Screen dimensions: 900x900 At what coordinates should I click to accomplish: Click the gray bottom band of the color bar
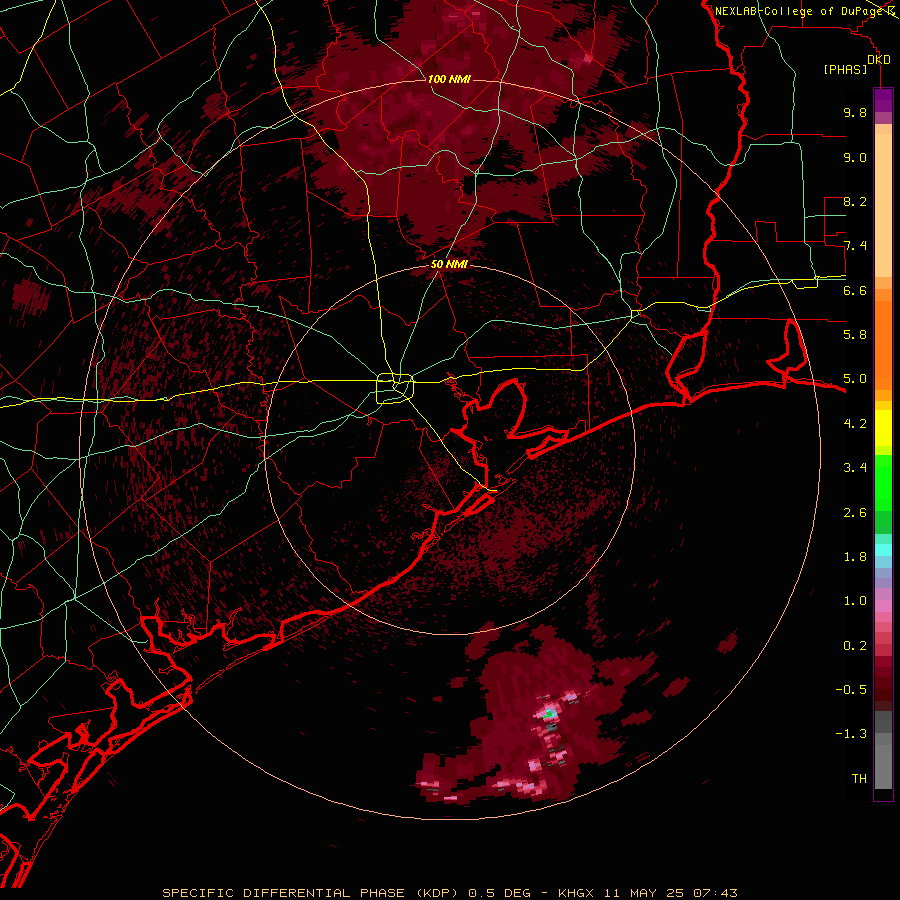[x=883, y=763]
